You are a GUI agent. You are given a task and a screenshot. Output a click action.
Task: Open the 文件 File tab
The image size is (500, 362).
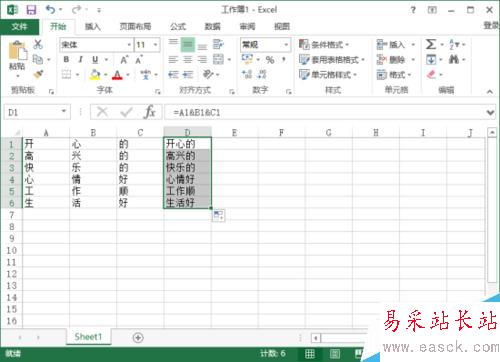[19, 26]
